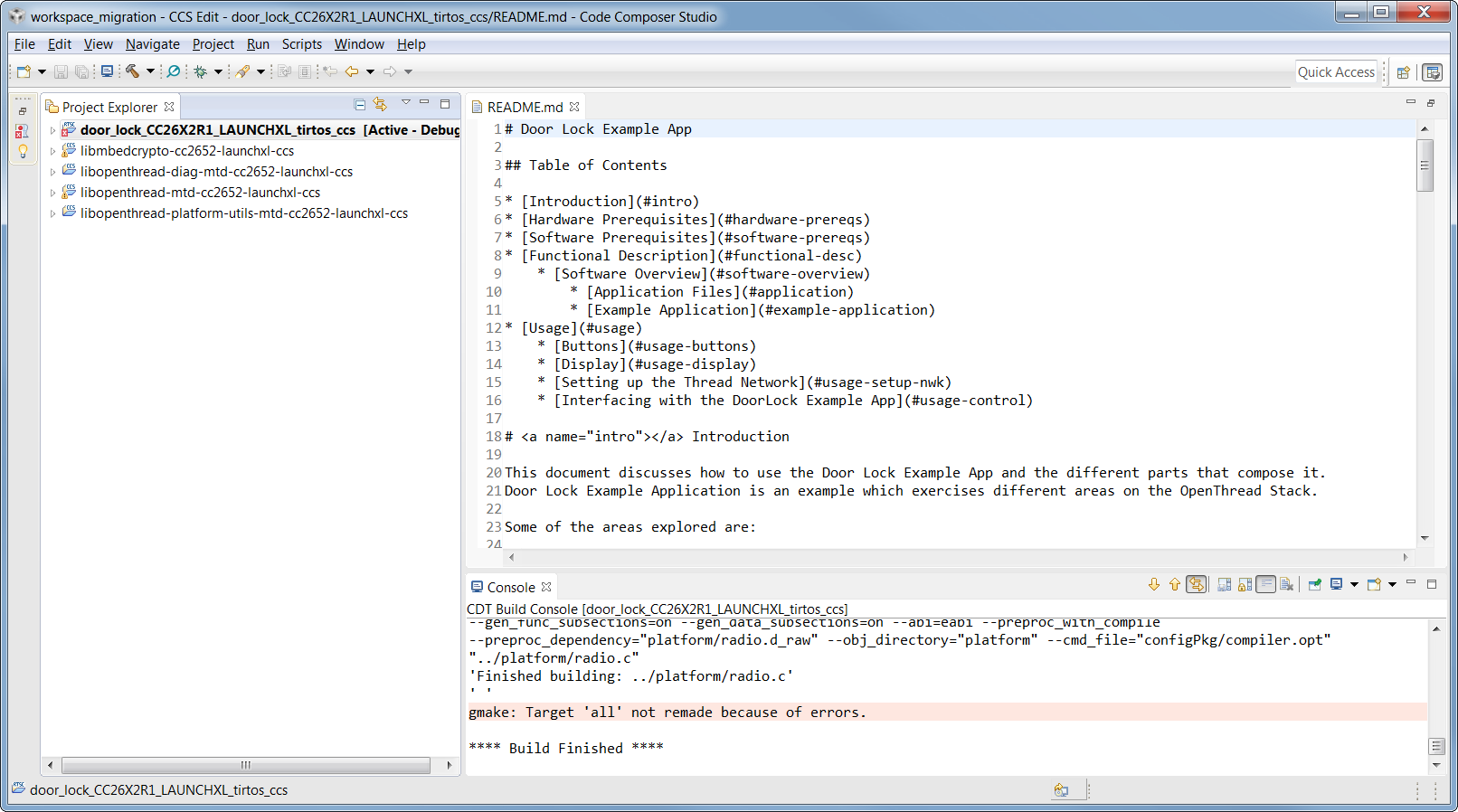The height and width of the screenshot is (812, 1458).
Task: Expand libopenthread-mtd-cc2652-launchxl-ccs project
Action: pos(52,193)
